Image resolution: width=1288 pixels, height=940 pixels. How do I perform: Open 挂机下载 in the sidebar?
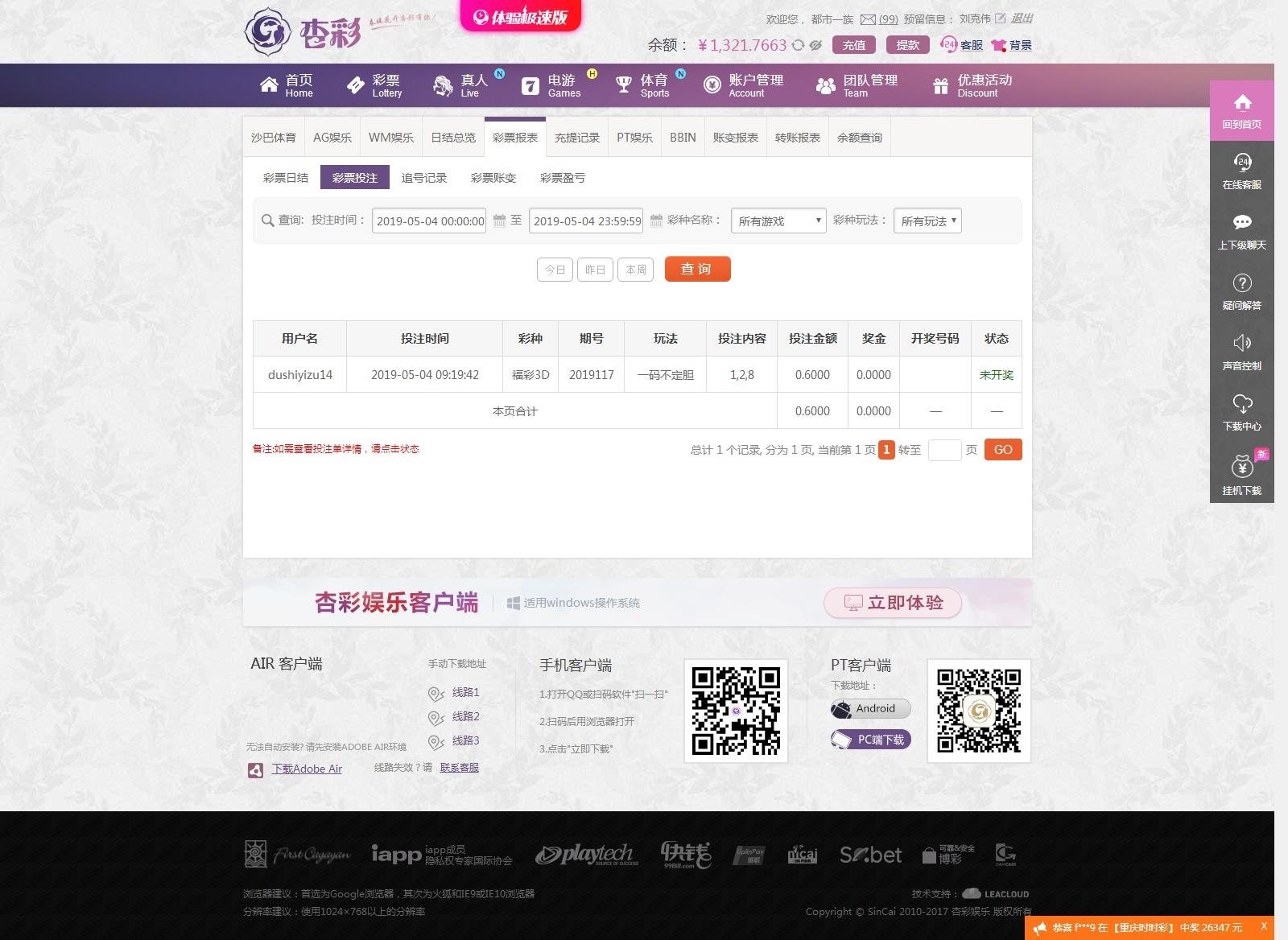1242,475
